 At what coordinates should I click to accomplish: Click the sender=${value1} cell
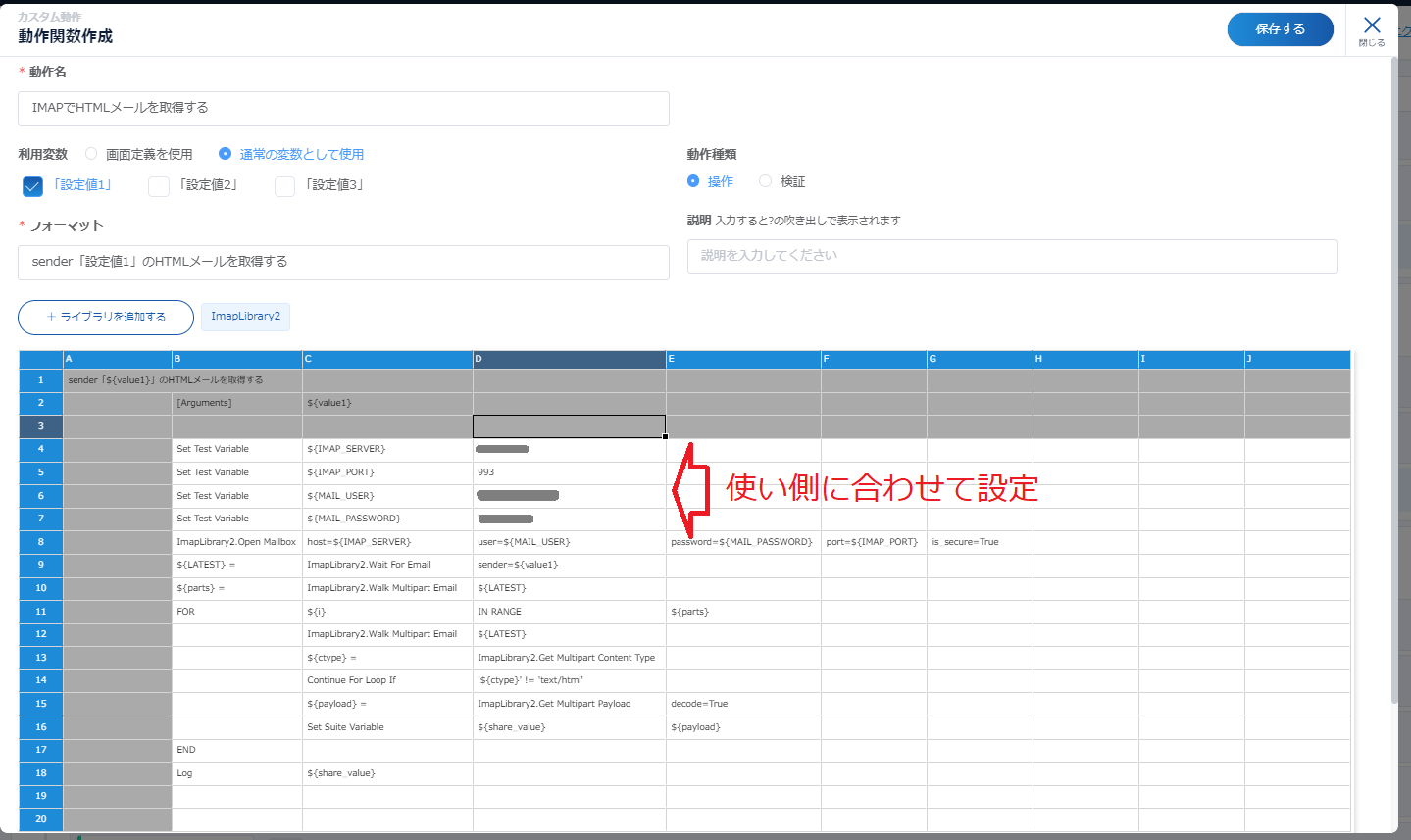(569, 565)
